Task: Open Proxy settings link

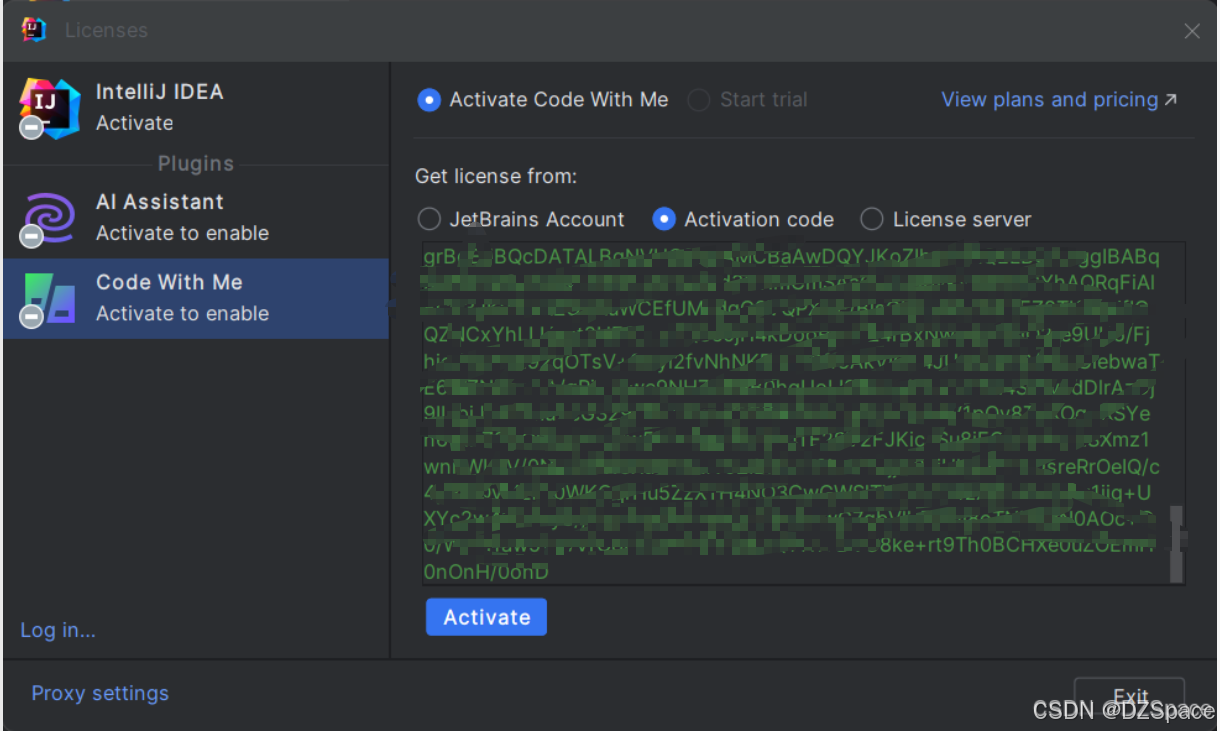Action: [x=100, y=693]
